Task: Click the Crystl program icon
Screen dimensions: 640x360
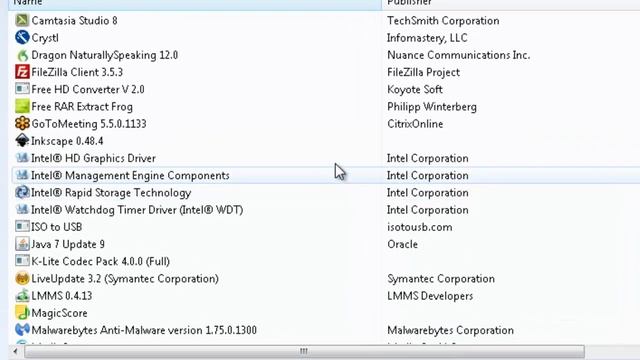Action: tap(22, 38)
